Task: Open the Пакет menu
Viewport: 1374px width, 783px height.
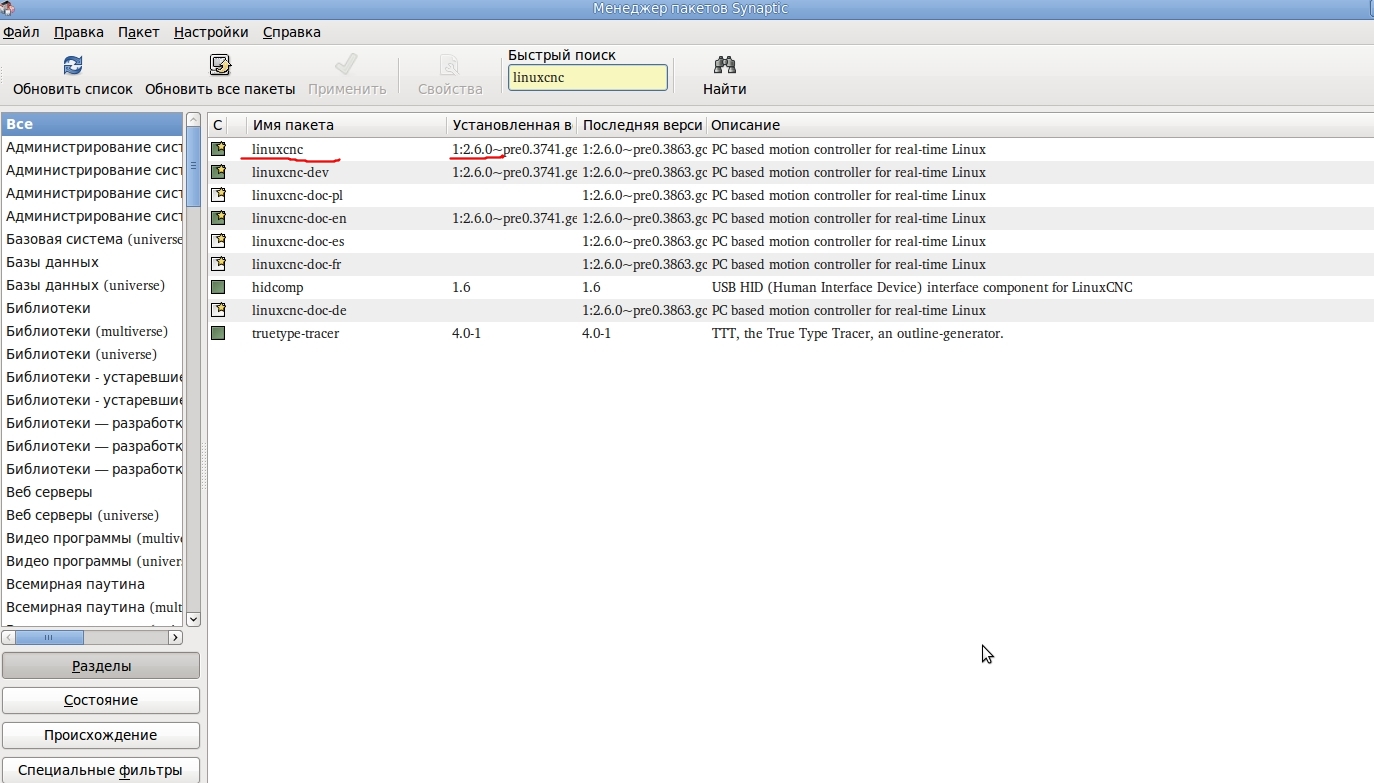Action: pyautogui.click(x=139, y=32)
